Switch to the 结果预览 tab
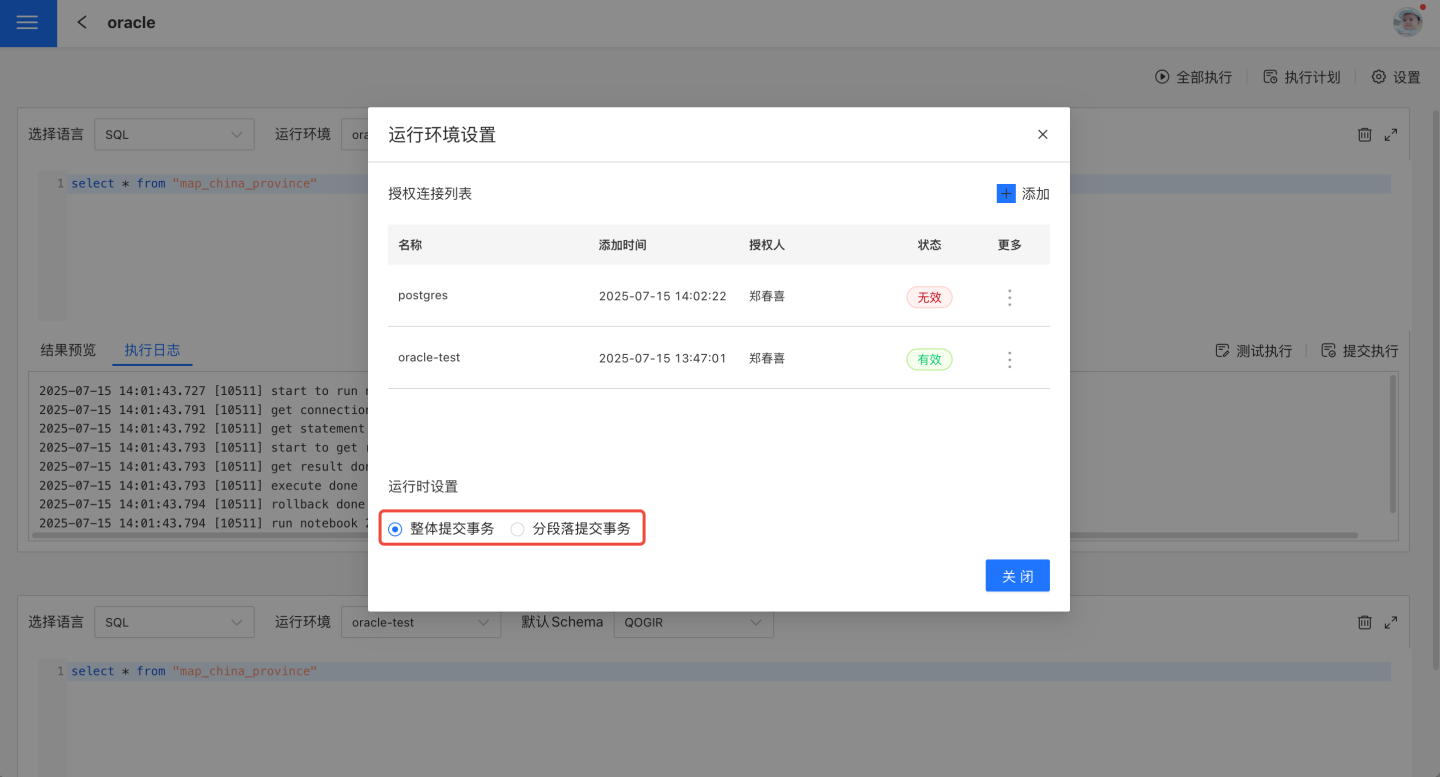Screen dimensions: 1440x777 click(68, 350)
